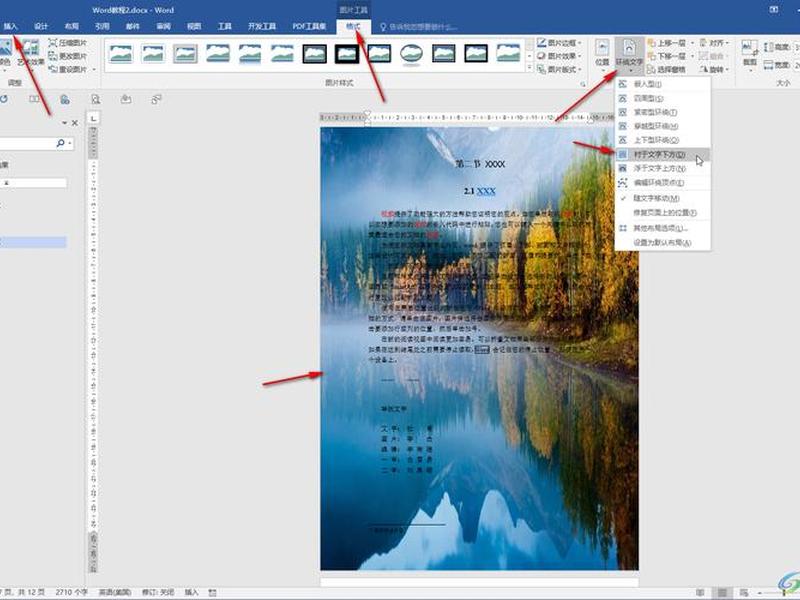
Task: Click 设置为默认布局 (Set as Default Layout)
Action: coord(663,243)
